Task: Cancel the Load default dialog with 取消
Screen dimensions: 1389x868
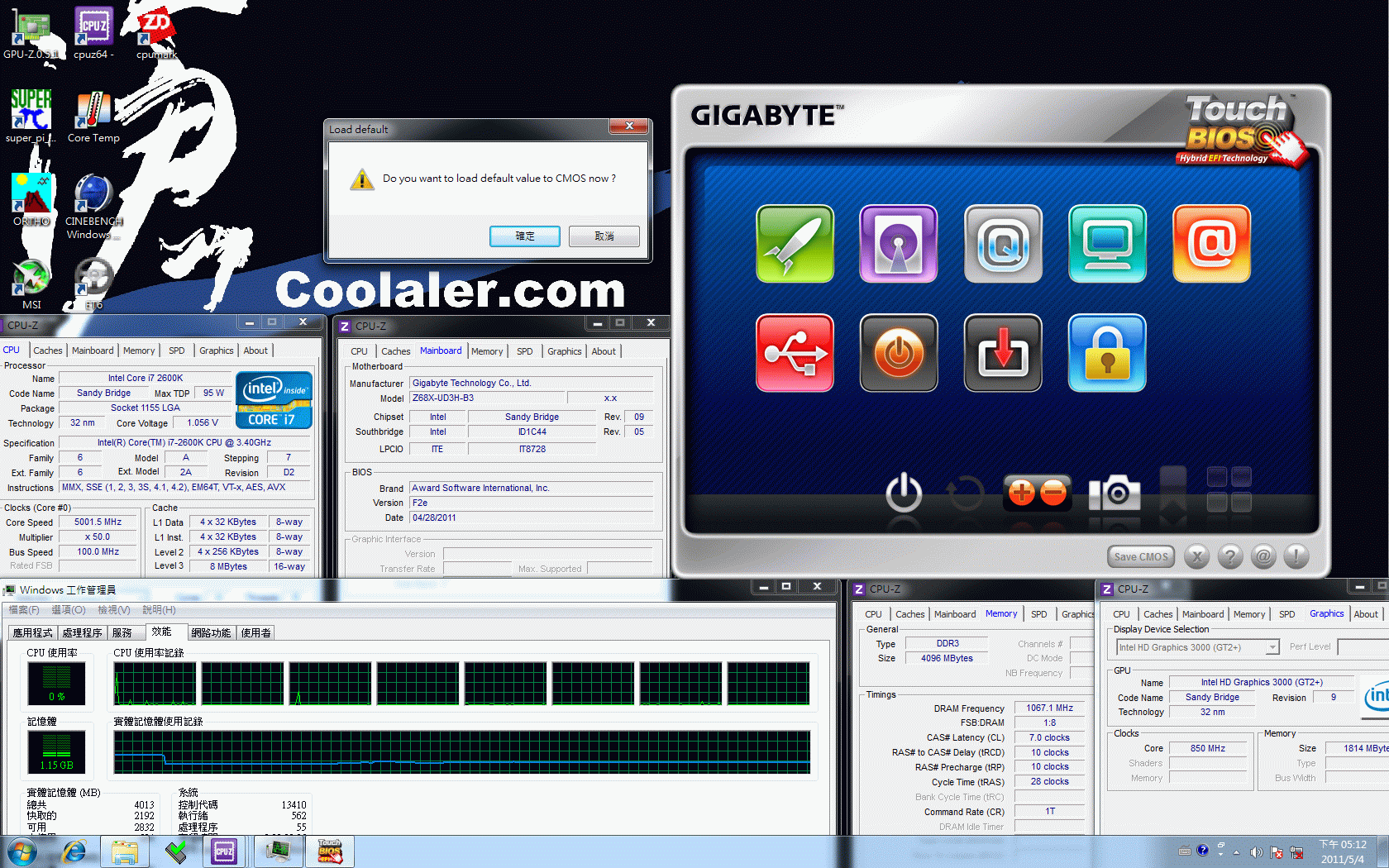Action: 604,236
